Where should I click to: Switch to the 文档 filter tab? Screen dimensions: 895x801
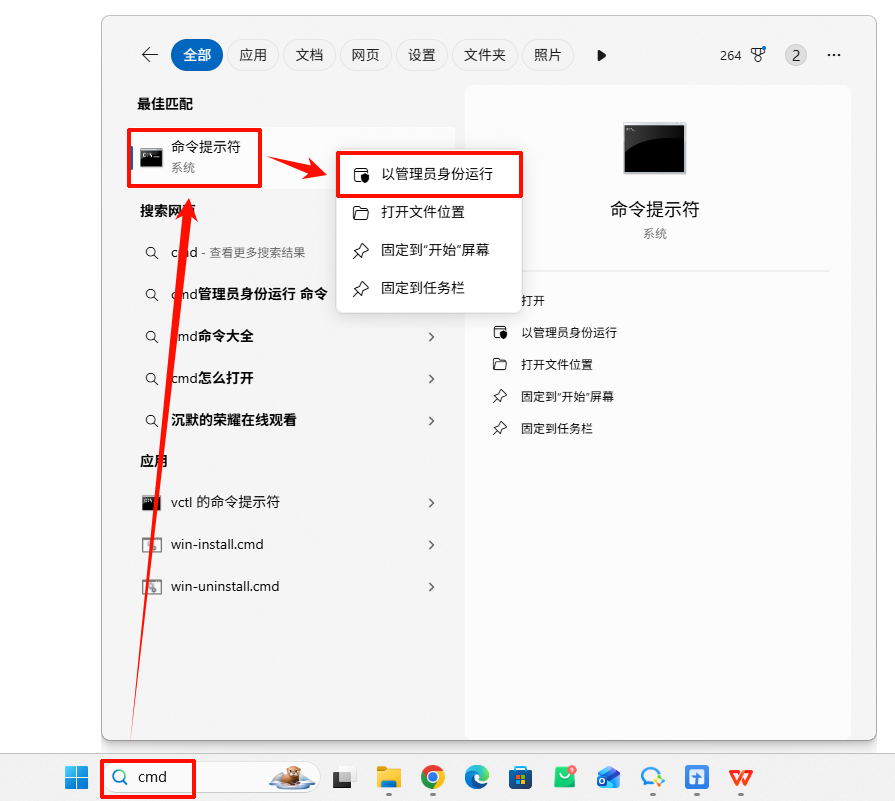tap(309, 55)
